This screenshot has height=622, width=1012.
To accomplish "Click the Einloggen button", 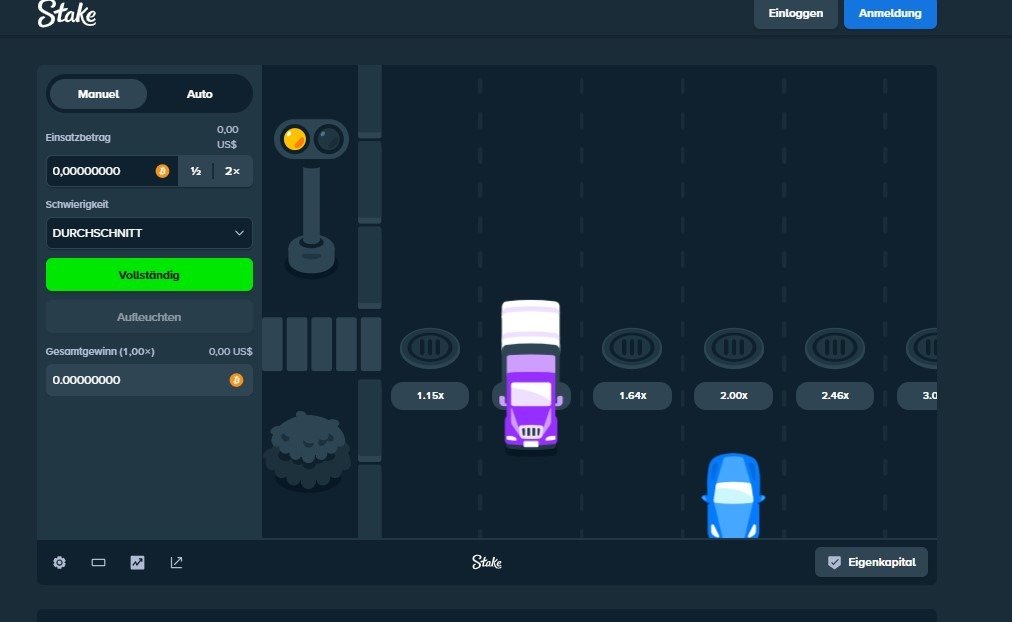I will tap(795, 13).
